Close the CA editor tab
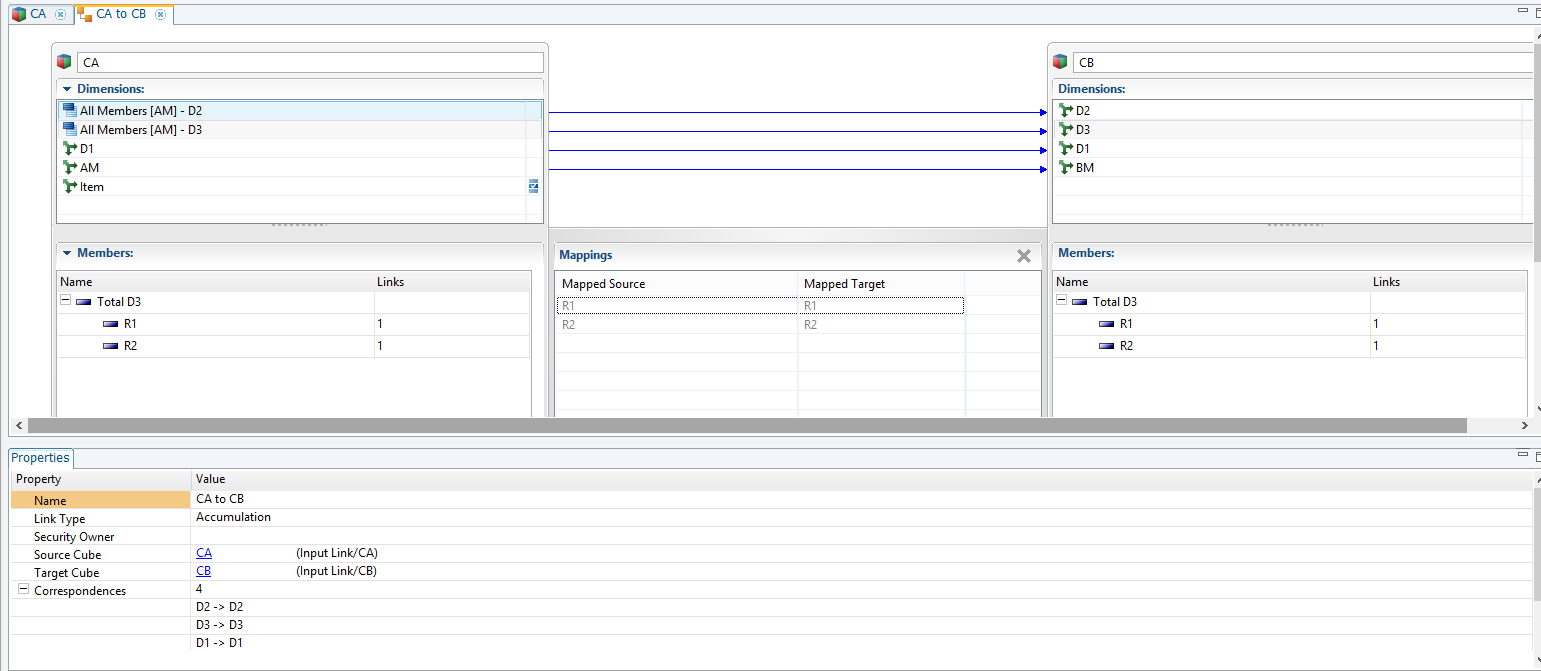The height and width of the screenshot is (671, 1541). [x=61, y=15]
